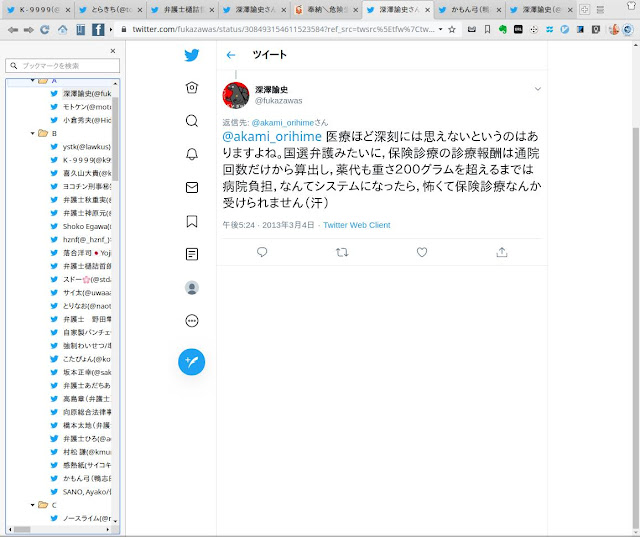Switch to the とらきち tab
The height and width of the screenshot is (537, 640).
pyautogui.click(x=110, y=10)
